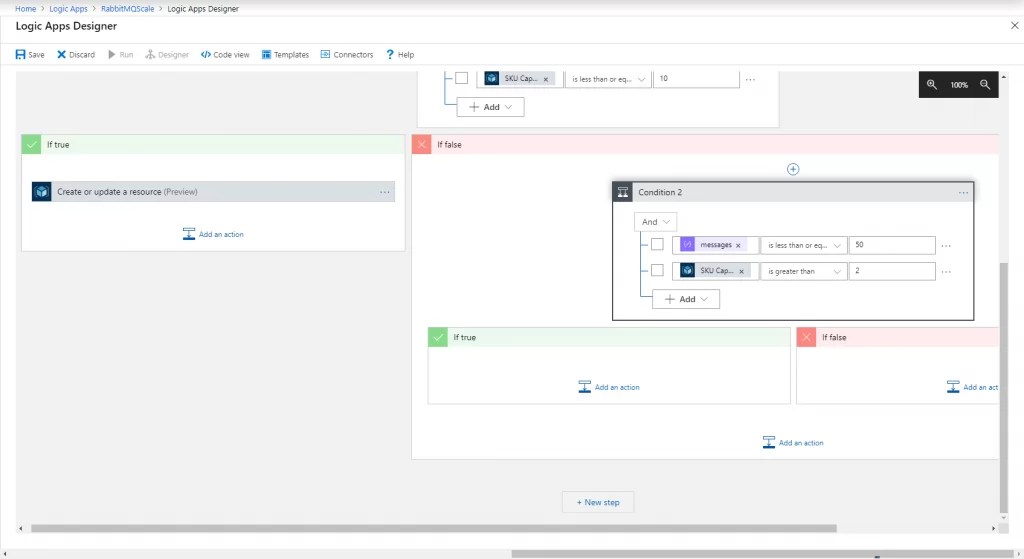
Task: Add an action below Condition 2 branches
Action: [793, 443]
